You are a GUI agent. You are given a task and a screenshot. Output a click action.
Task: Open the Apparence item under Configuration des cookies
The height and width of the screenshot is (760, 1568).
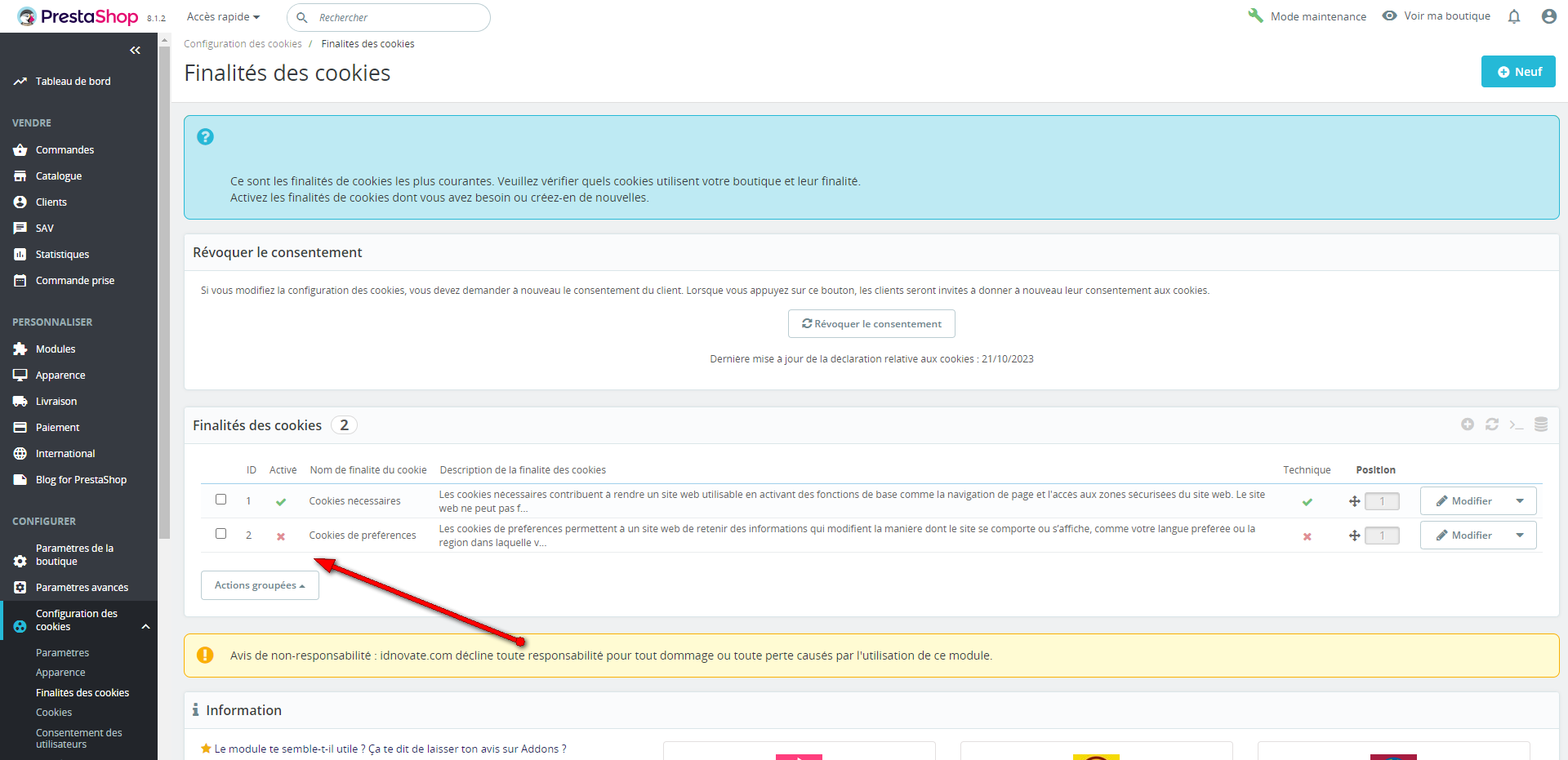click(x=60, y=673)
